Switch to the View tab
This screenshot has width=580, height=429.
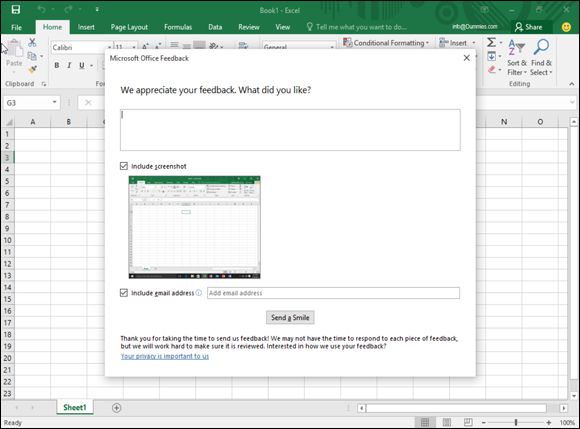pos(282,27)
